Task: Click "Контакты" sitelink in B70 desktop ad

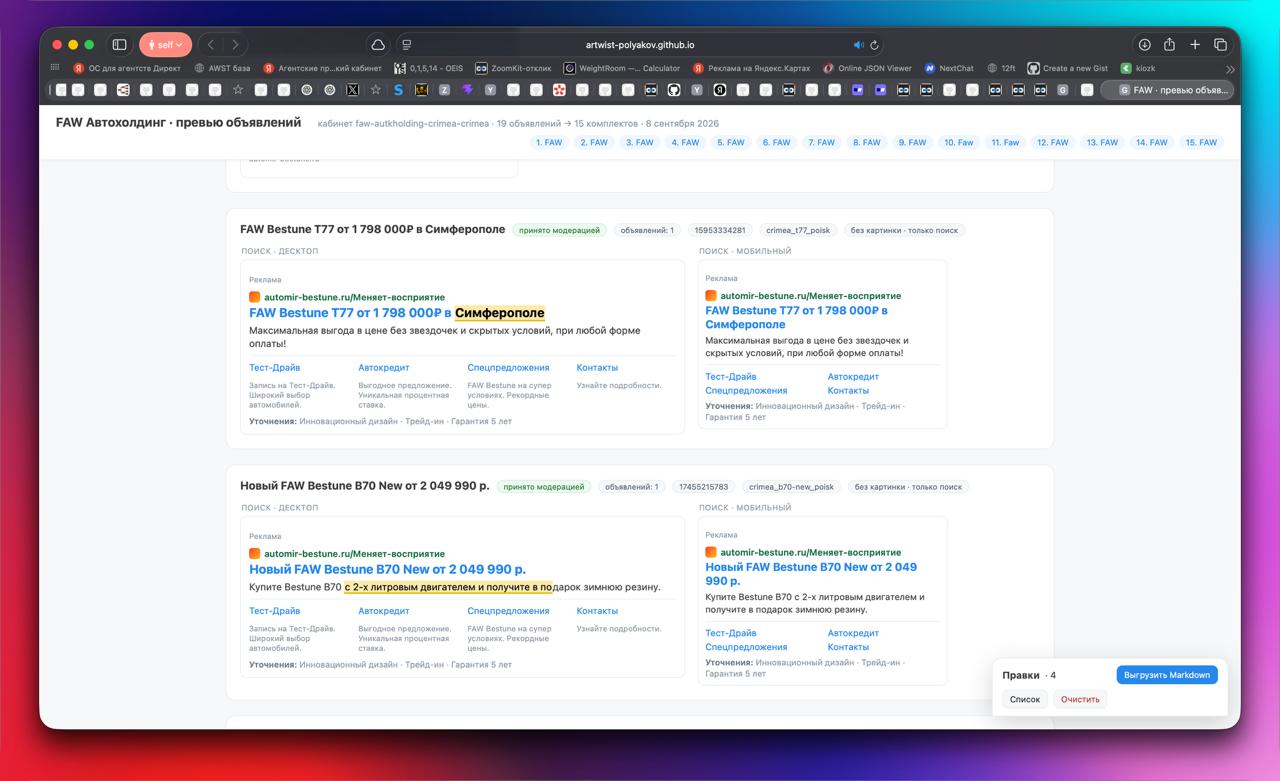Action: click(x=597, y=610)
